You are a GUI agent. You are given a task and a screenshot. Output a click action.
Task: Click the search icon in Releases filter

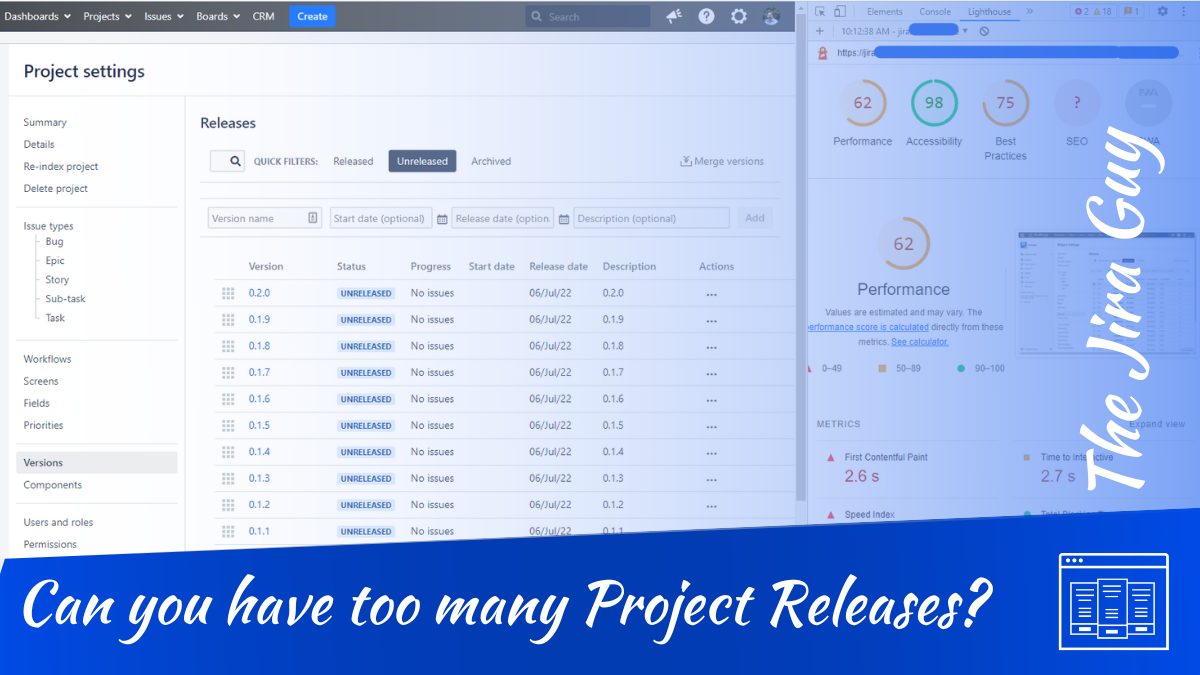tap(235, 161)
